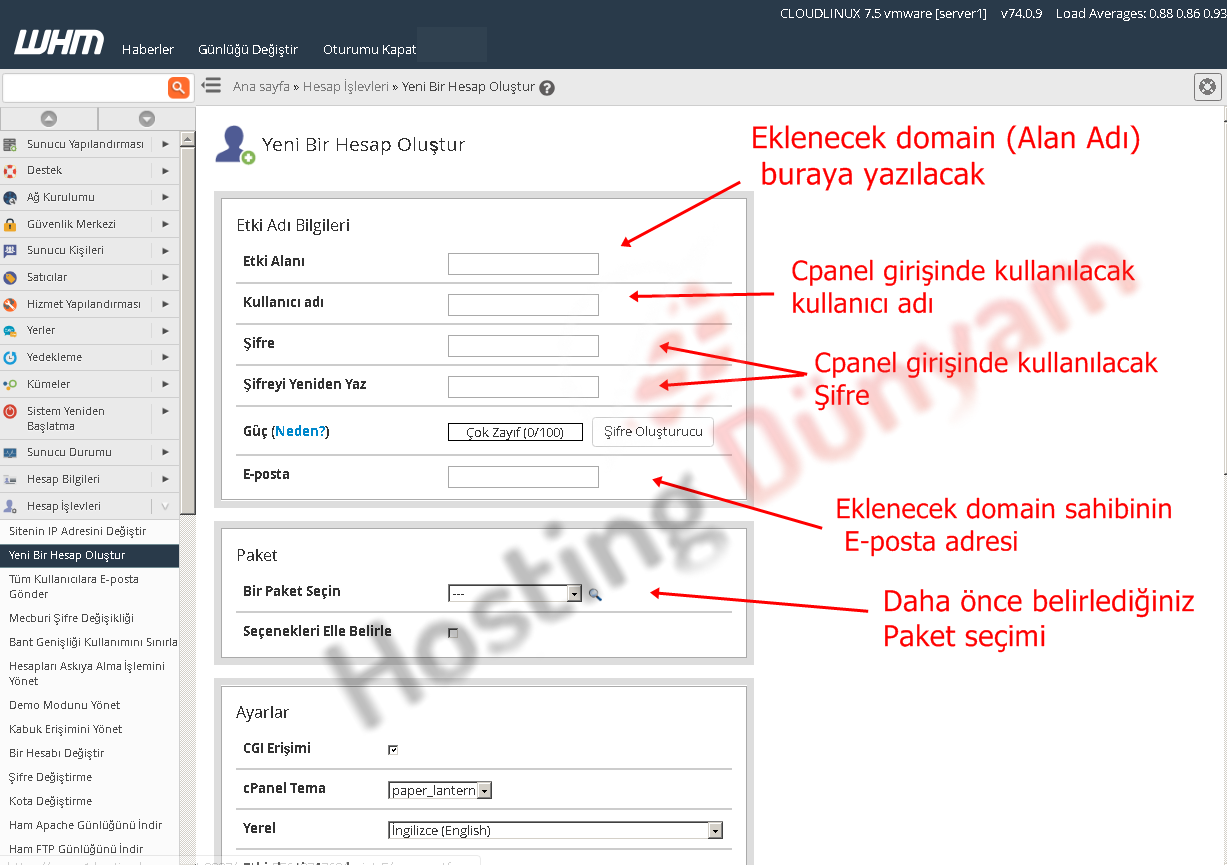This screenshot has height=865, width=1227.
Task: Click the Şifreyi Yeniden Yaz input field
Action: pyautogui.click(x=523, y=387)
